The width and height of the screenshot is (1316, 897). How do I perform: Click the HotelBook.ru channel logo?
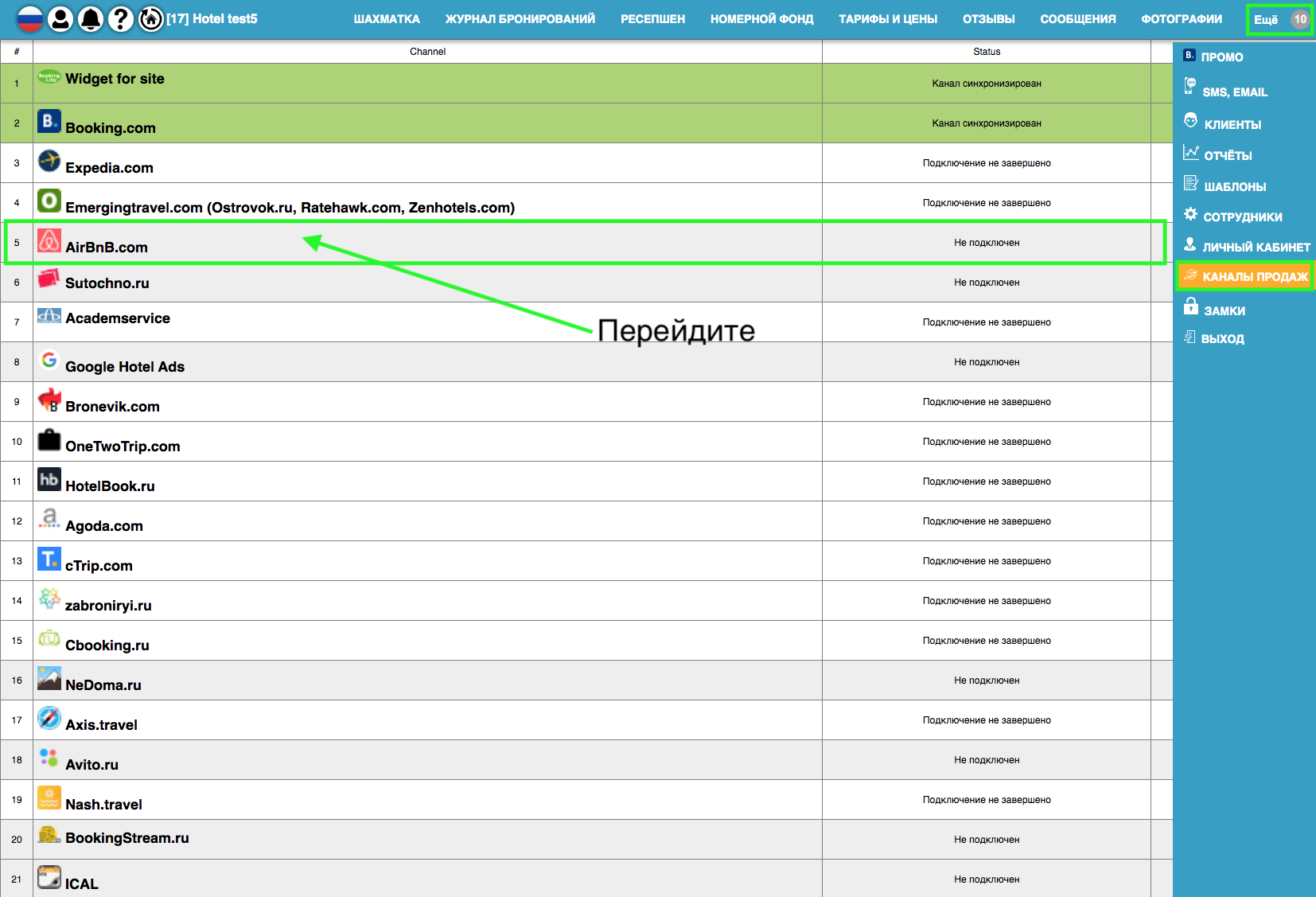[49, 479]
